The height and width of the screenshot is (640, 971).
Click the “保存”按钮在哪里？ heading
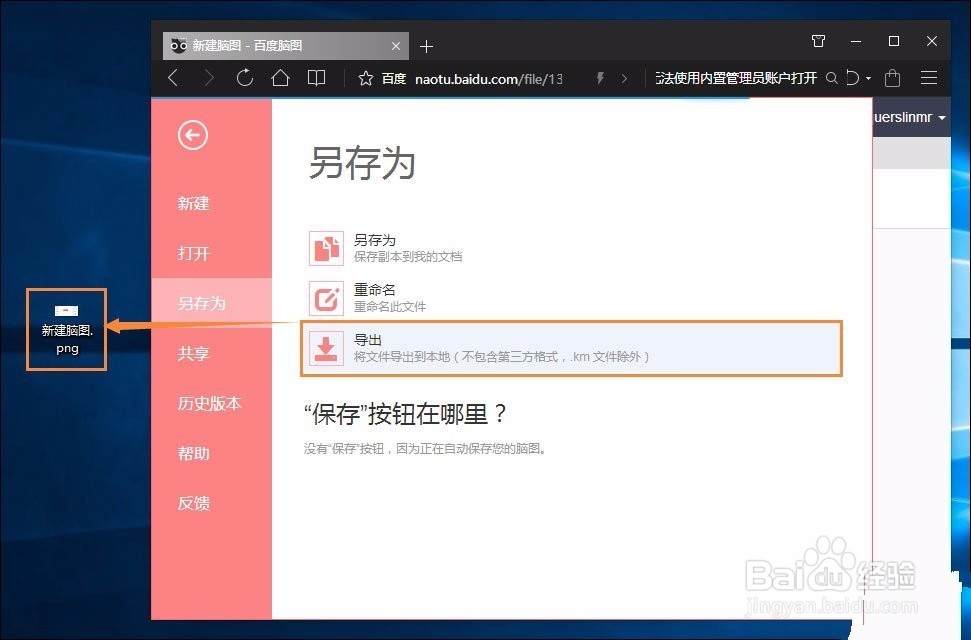[x=405, y=414]
